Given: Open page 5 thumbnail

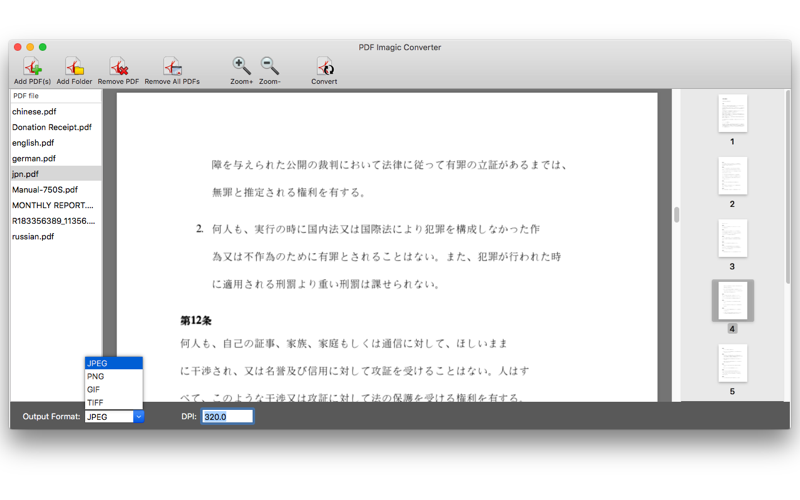Looking at the screenshot, I should (732, 363).
